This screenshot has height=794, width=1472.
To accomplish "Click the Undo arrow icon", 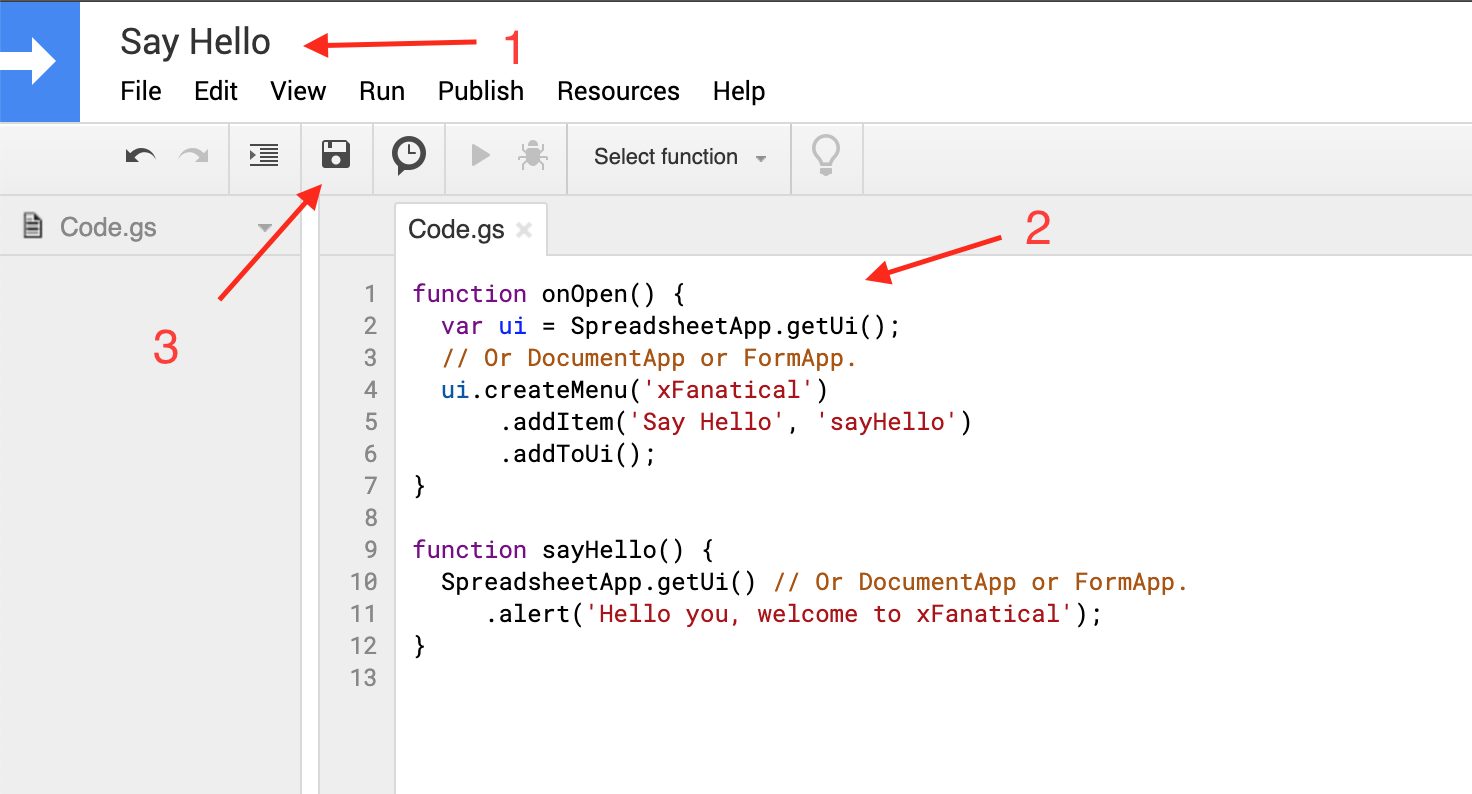I will 141,156.
